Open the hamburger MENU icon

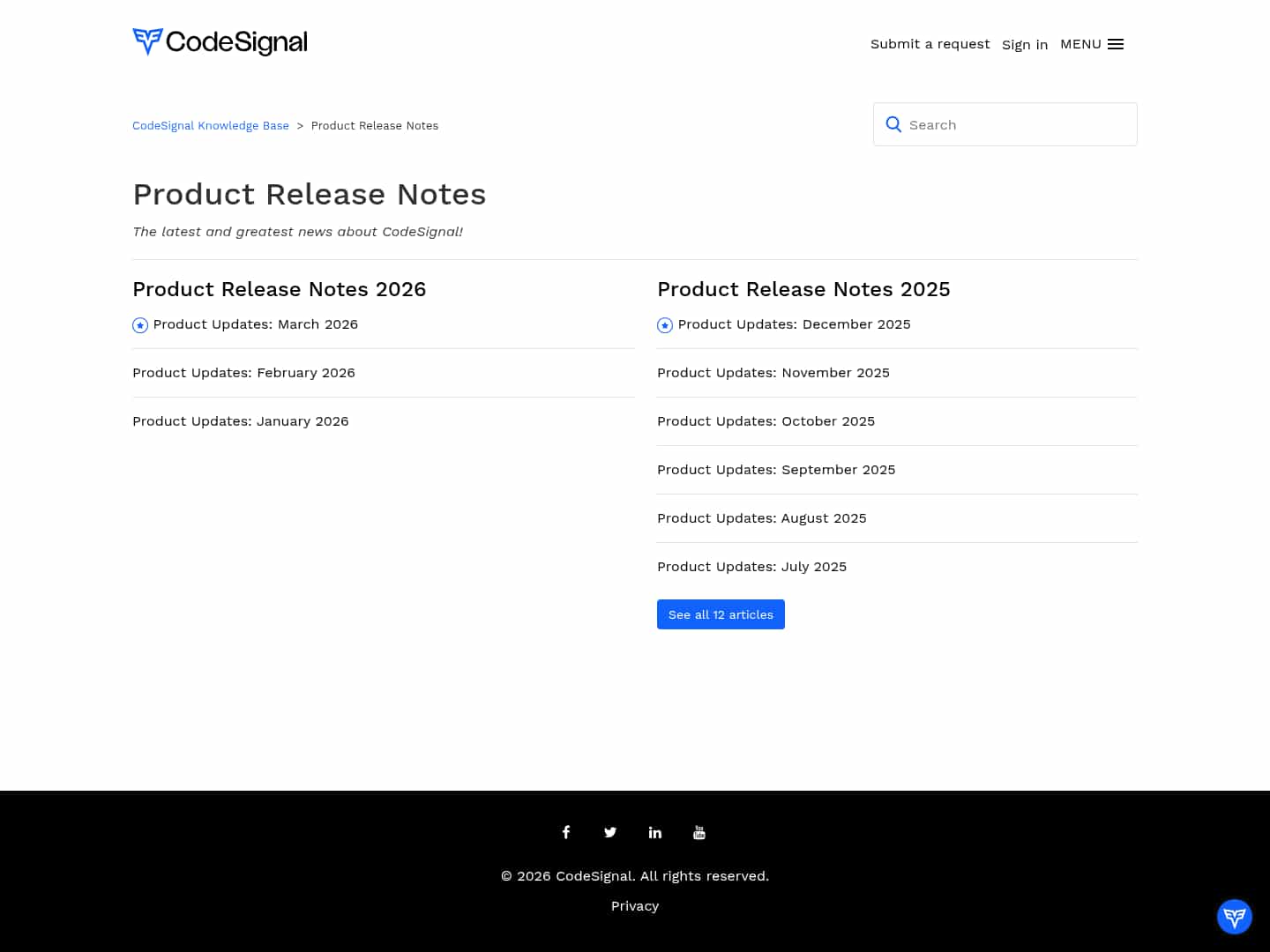[1116, 44]
